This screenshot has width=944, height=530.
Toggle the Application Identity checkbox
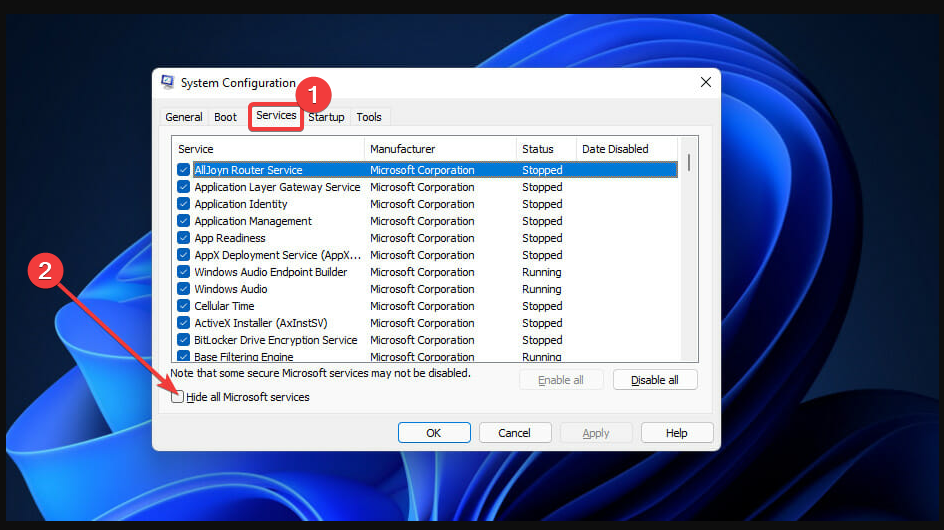184,204
